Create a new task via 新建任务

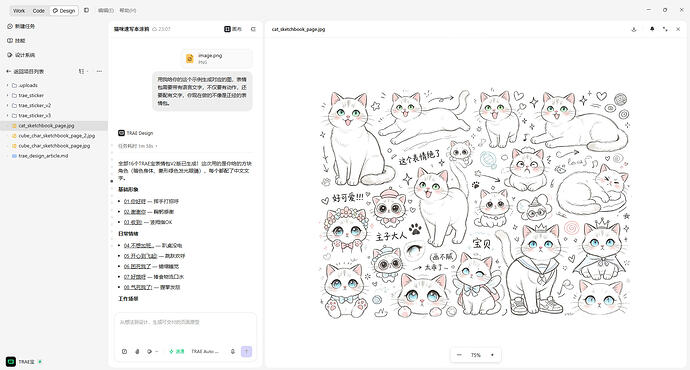pos(21,26)
